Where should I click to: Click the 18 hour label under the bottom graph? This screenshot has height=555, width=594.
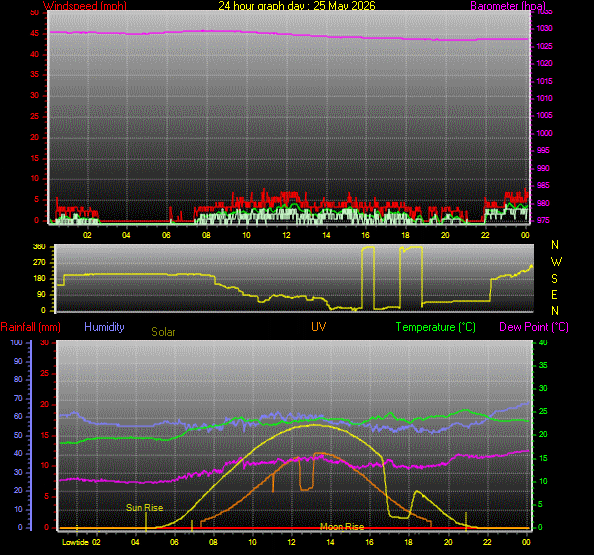tap(408, 542)
